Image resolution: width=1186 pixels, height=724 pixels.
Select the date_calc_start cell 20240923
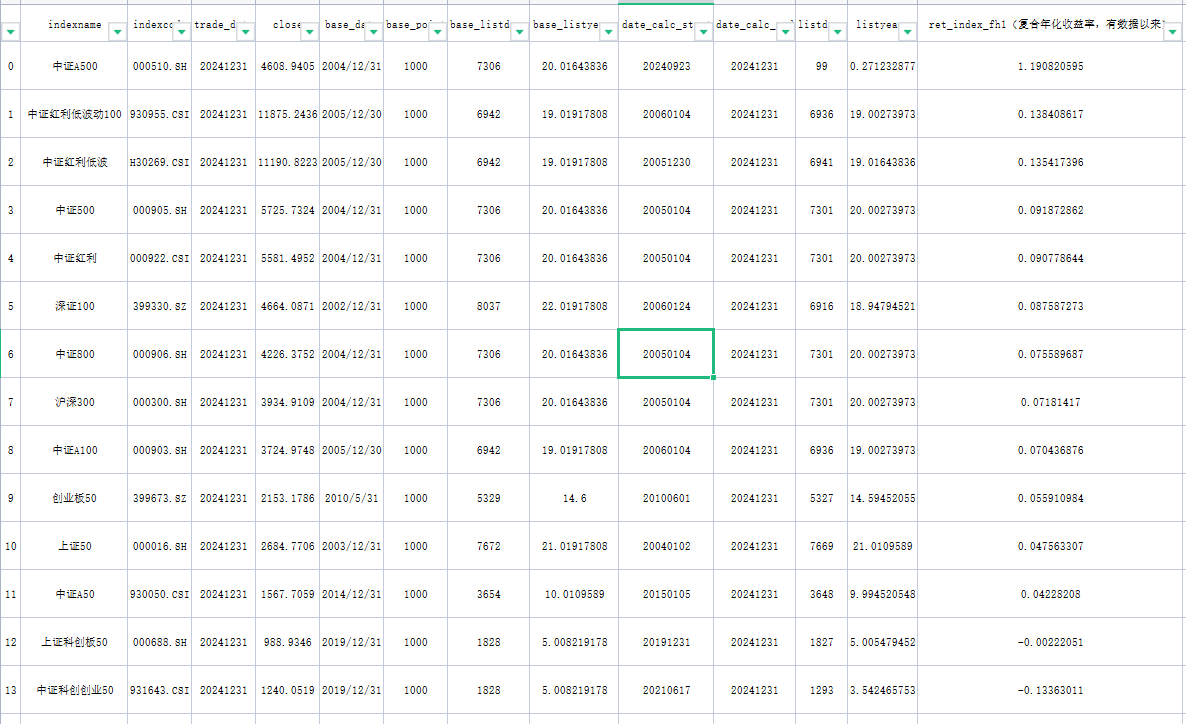(x=666, y=66)
